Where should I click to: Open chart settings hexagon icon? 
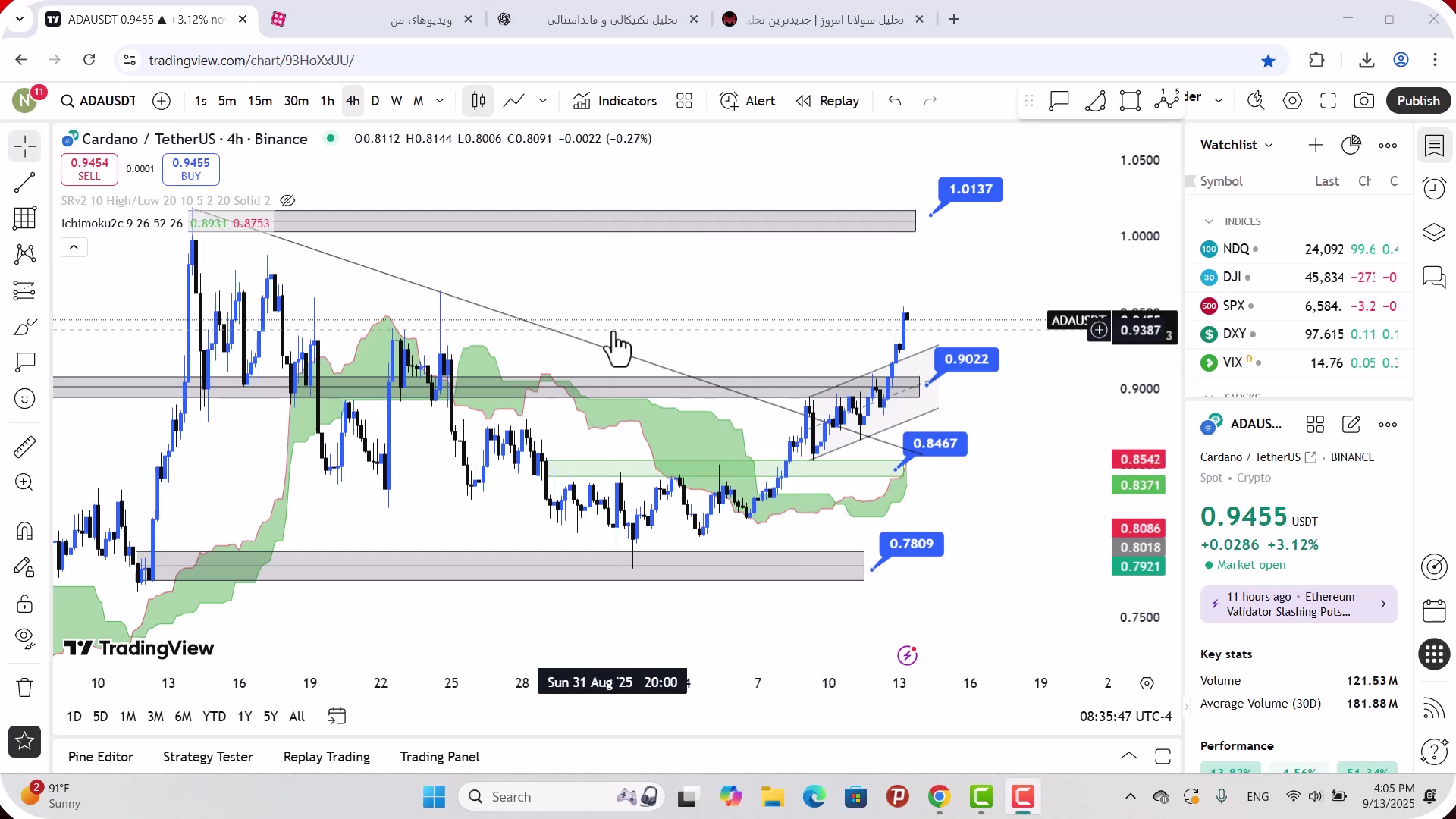pyautogui.click(x=1293, y=101)
